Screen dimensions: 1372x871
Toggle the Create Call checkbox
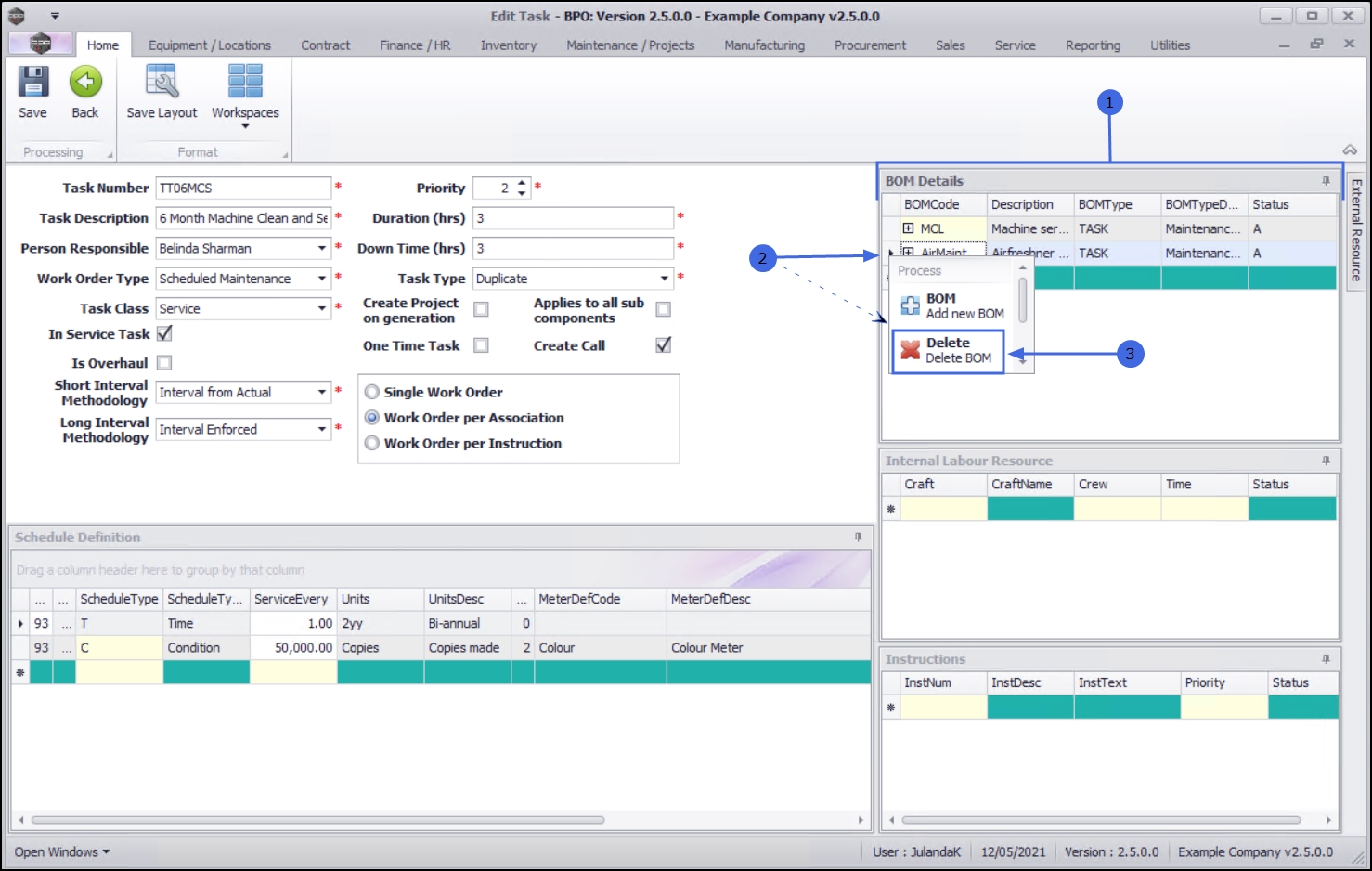pos(663,345)
